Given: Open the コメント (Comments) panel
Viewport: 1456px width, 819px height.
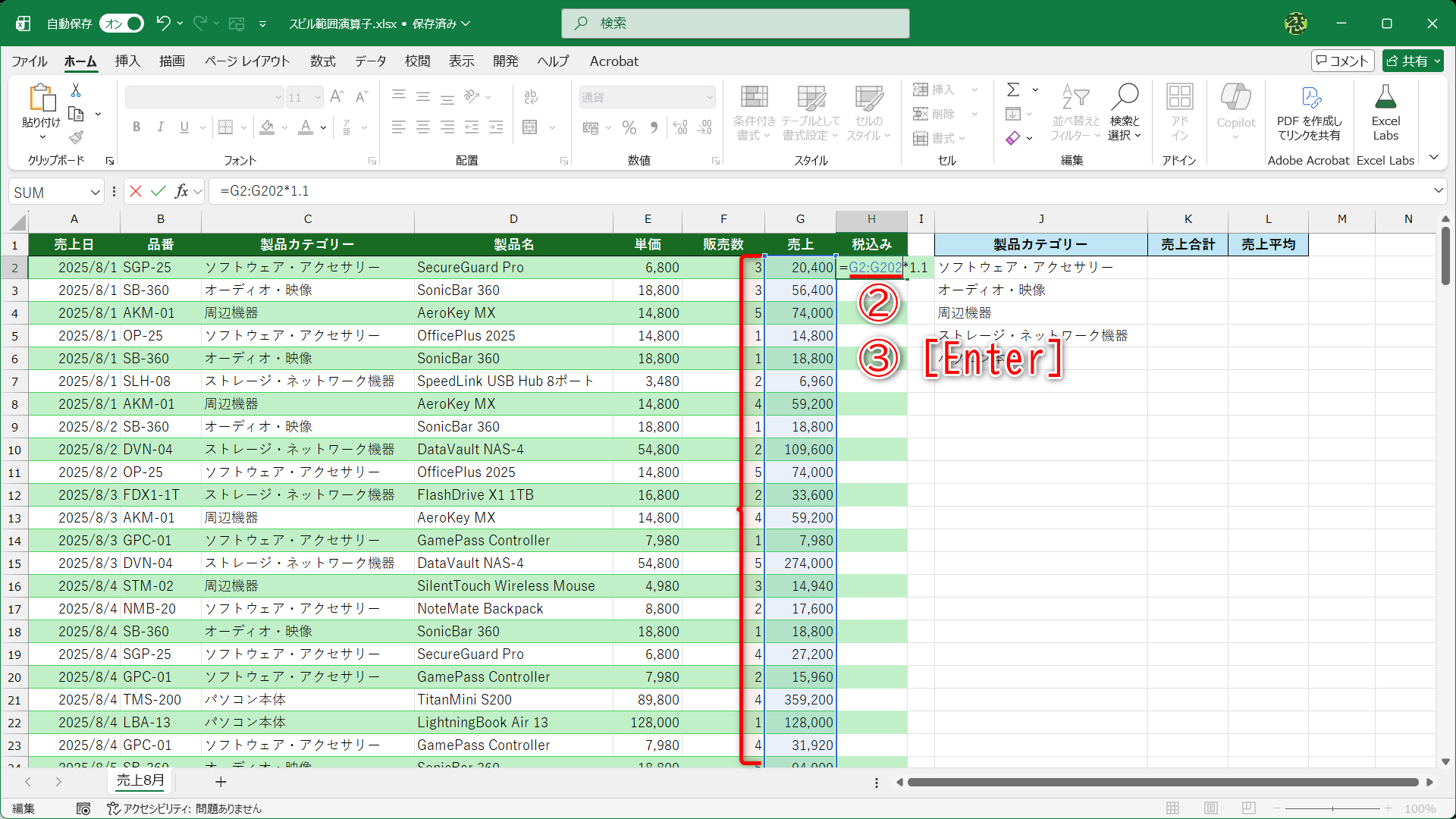Looking at the screenshot, I should tap(1342, 61).
